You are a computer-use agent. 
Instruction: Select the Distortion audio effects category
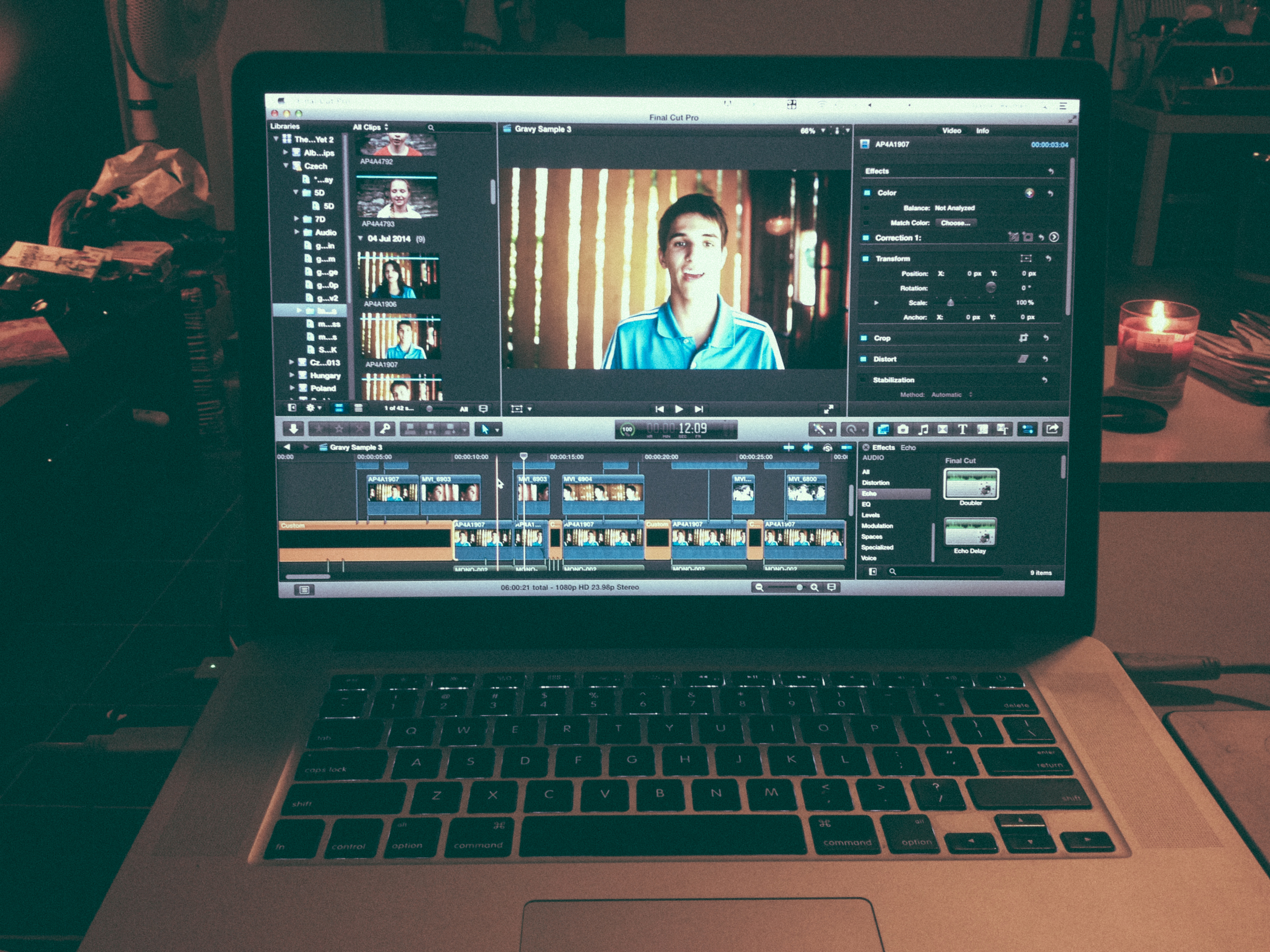coord(876,482)
